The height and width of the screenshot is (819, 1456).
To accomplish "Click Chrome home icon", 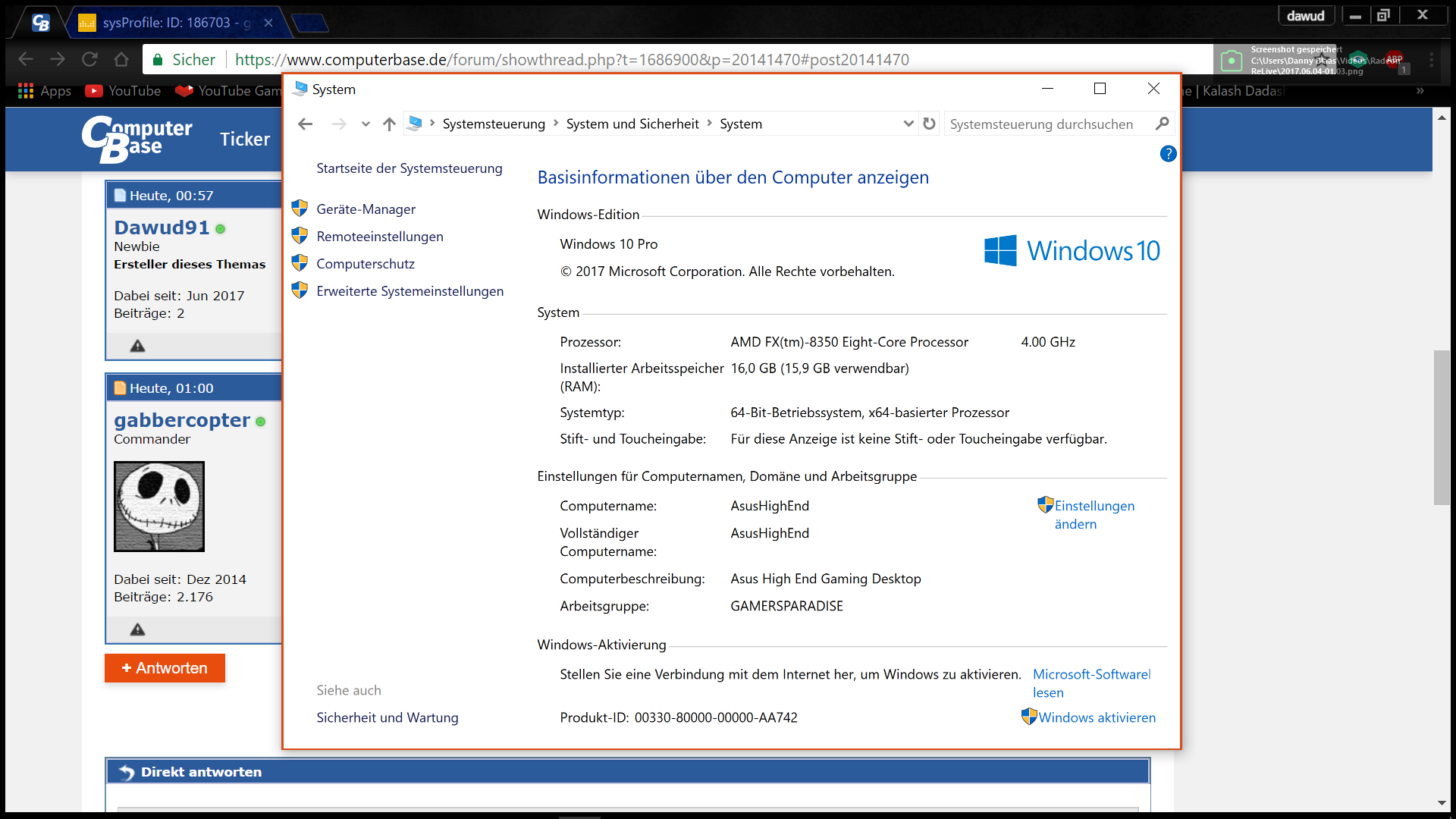I will (121, 59).
